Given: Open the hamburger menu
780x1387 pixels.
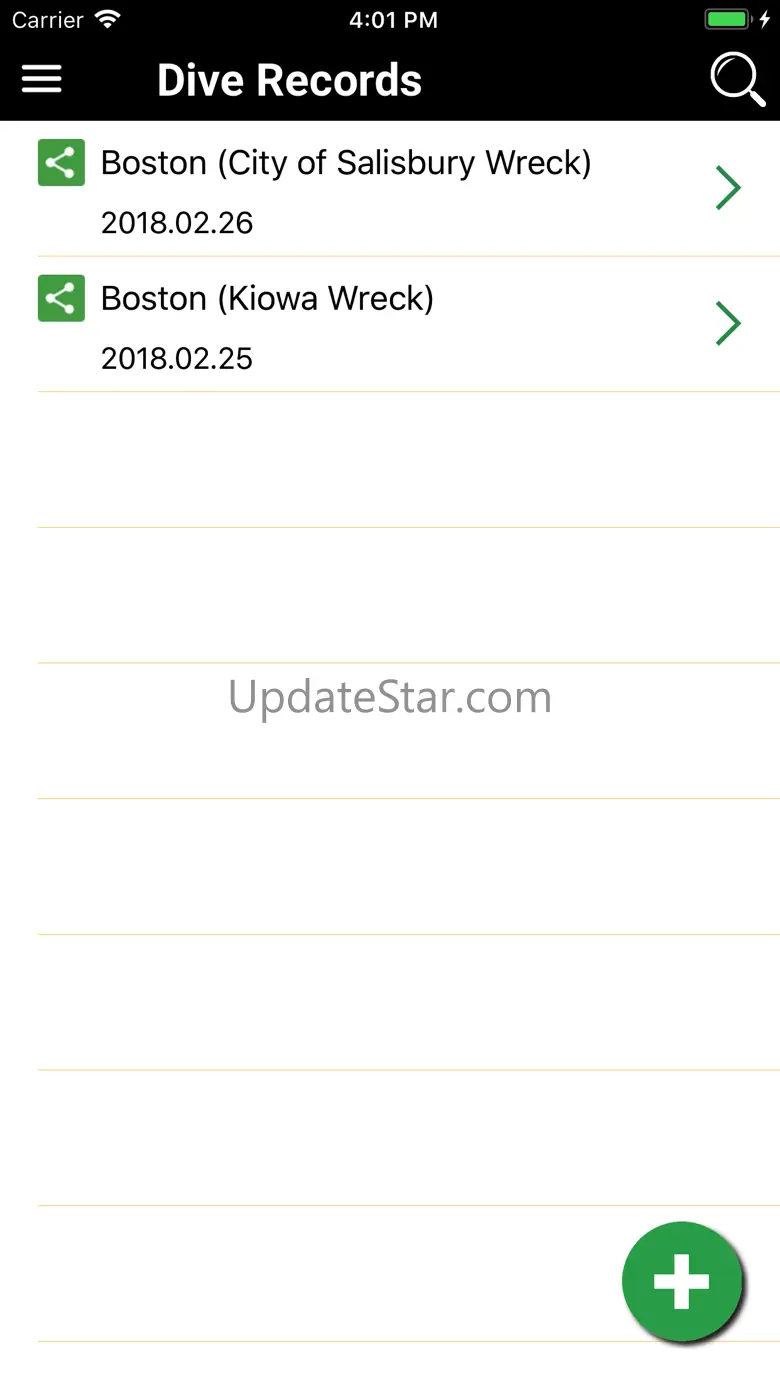Looking at the screenshot, I should 42,80.
